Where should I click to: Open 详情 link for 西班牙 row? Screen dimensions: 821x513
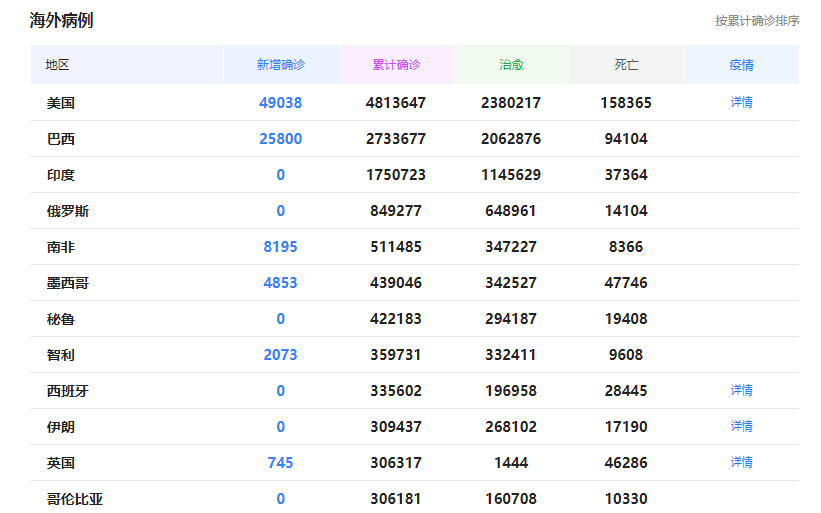coord(741,390)
